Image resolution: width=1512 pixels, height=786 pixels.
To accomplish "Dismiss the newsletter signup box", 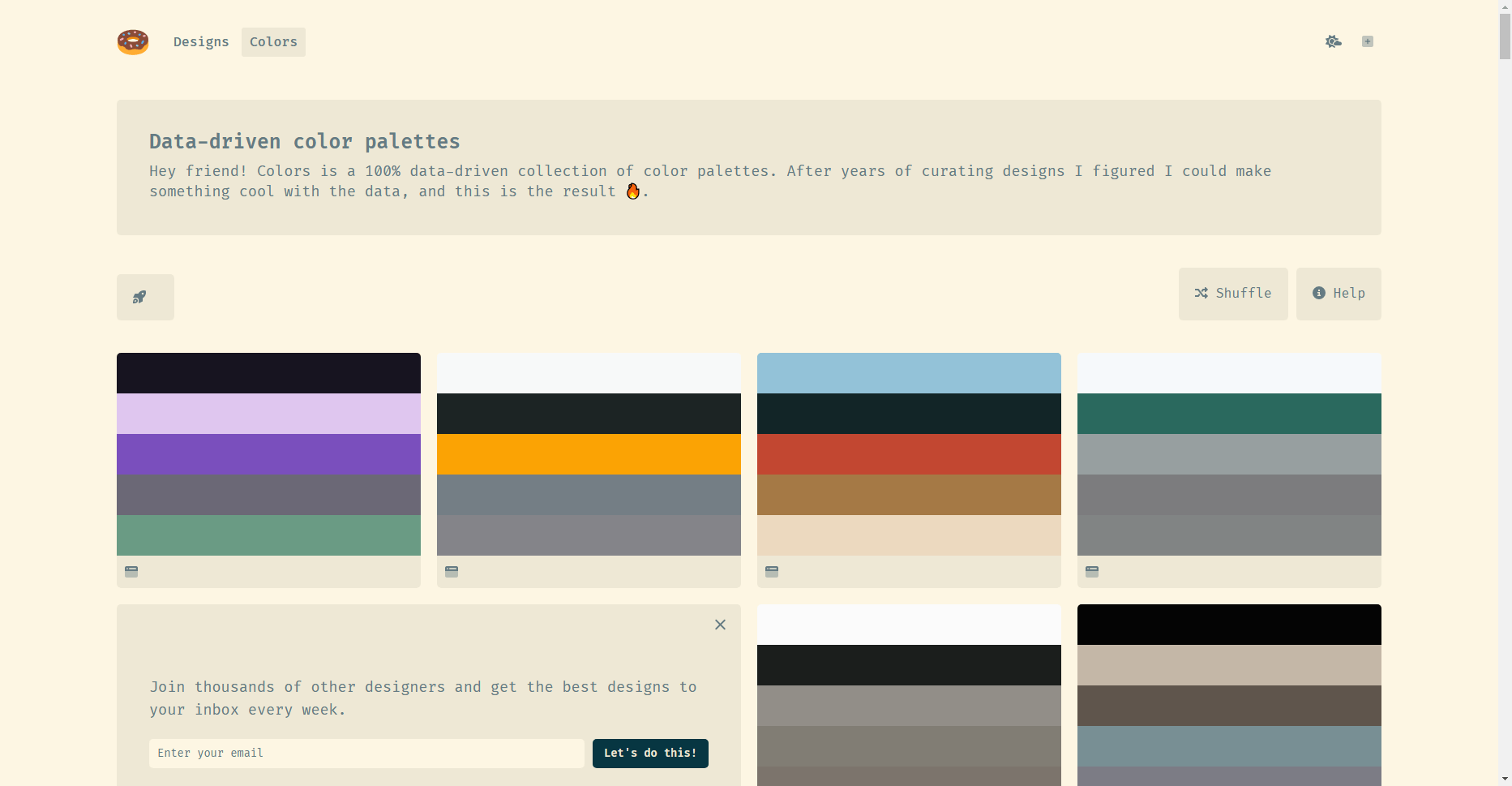I will (720, 625).
